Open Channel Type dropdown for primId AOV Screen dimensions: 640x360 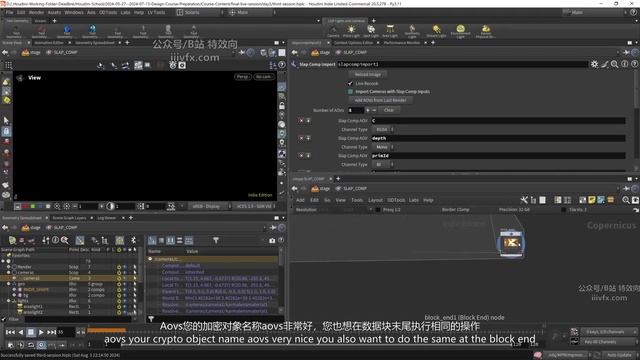pyautogui.click(x=383, y=164)
